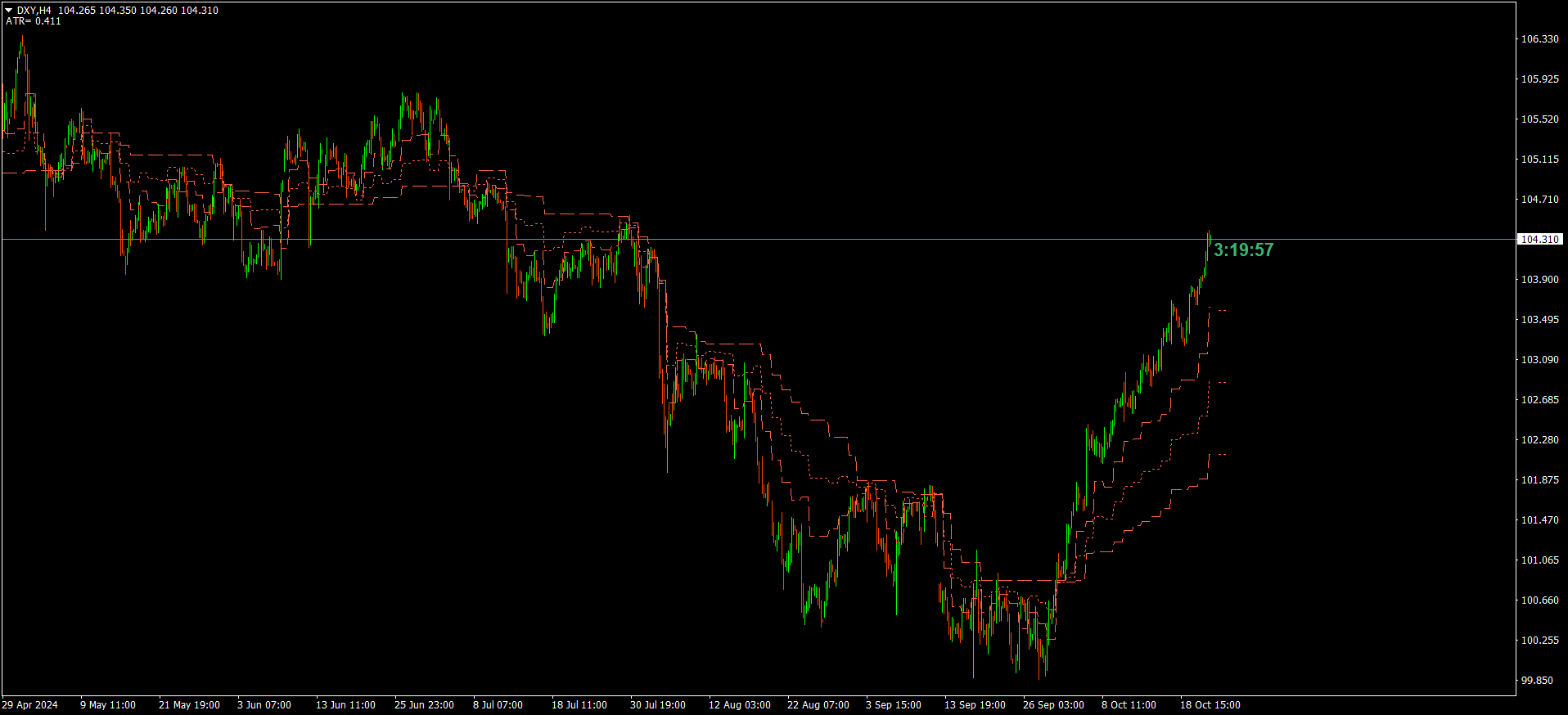Click the 21 May 19:00 time label
Screen dimensions: 1568x715
pos(189,704)
